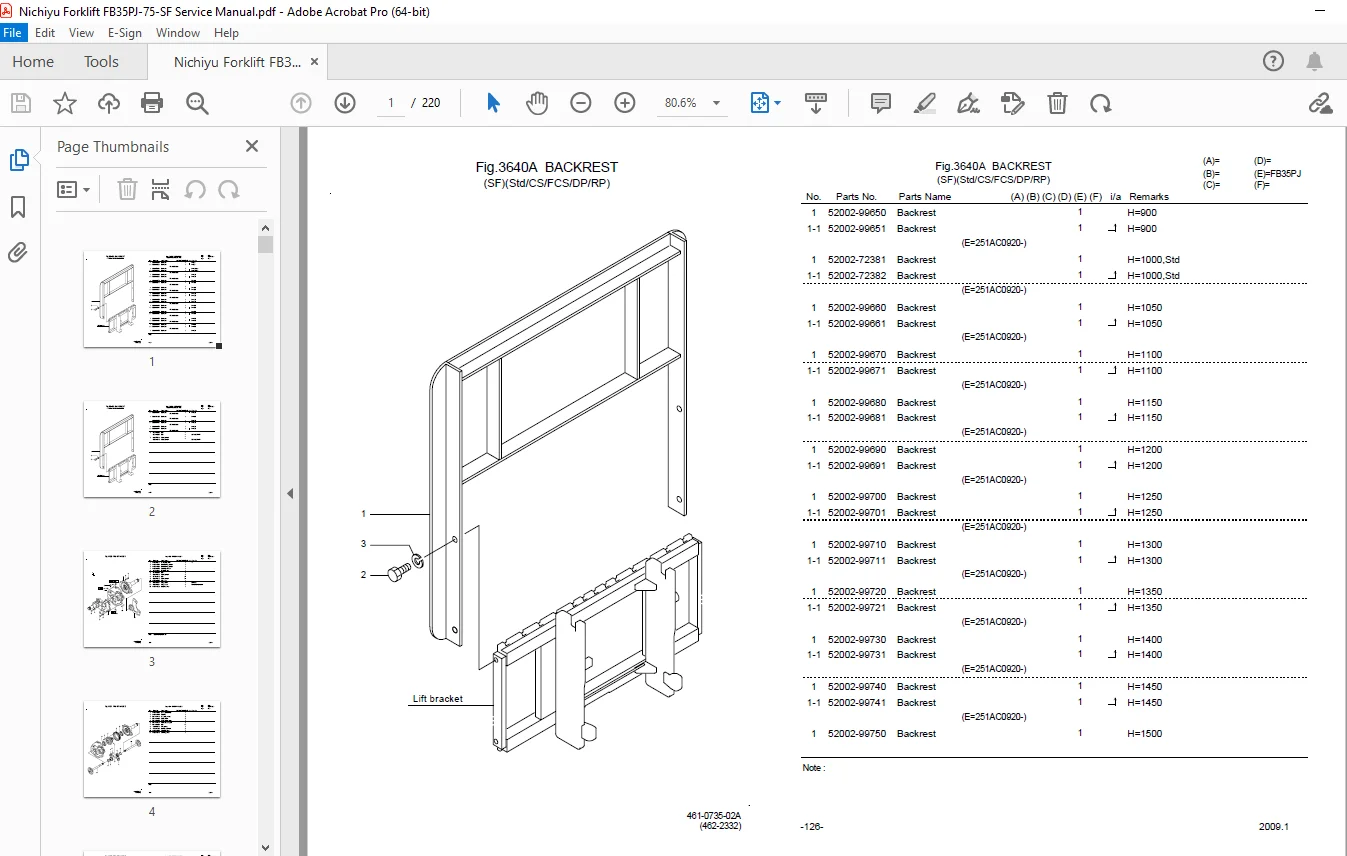Open the fit page options tool
The height and width of the screenshot is (856, 1347).
pos(766,103)
